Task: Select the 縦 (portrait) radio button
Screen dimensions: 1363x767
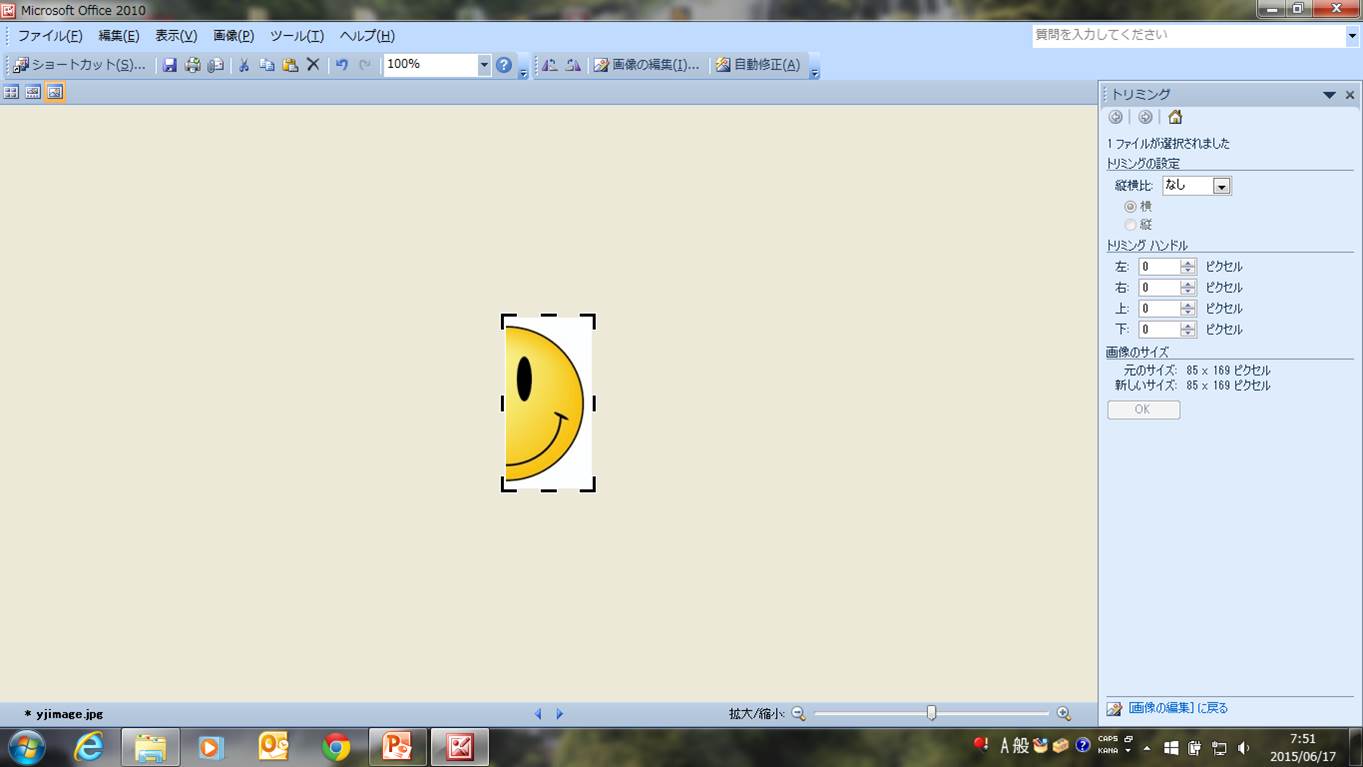Action: [1130, 225]
